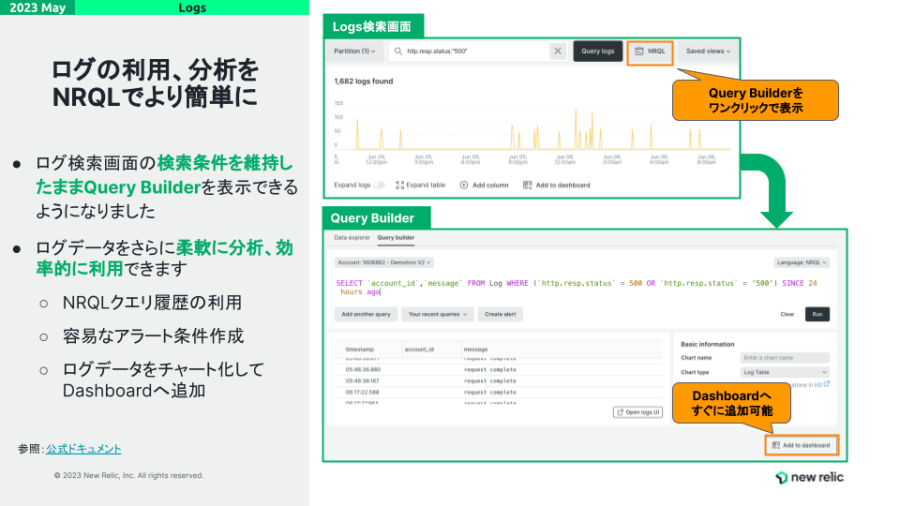Clear the search with the X icon
The image size is (900, 506).
coord(557,51)
